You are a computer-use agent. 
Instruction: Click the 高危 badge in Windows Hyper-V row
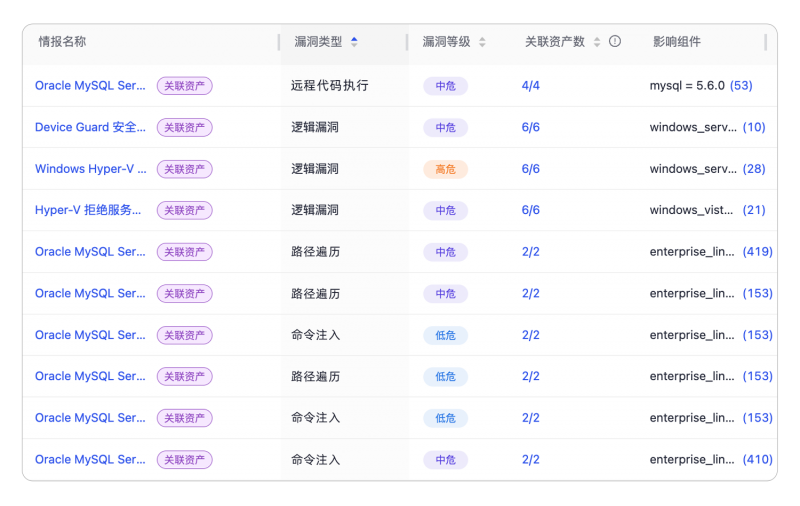coord(445,169)
